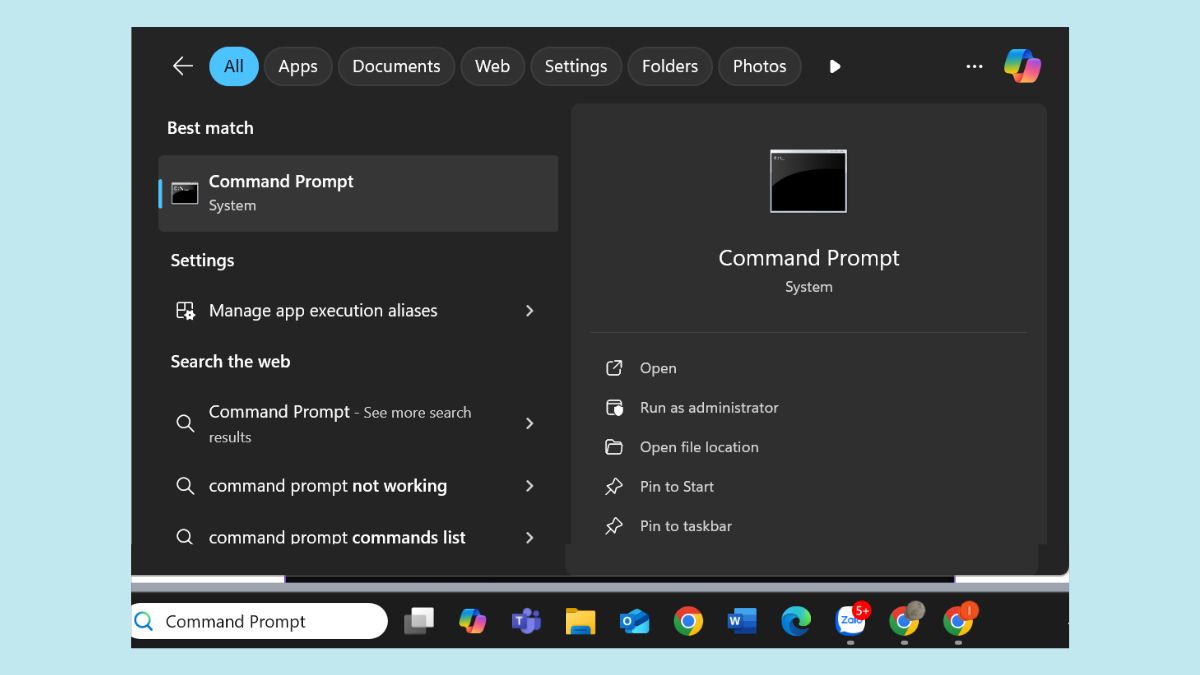Click the taskbar search box
Image resolution: width=1200 pixels, height=675 pixels.
[x=260, y=621]
